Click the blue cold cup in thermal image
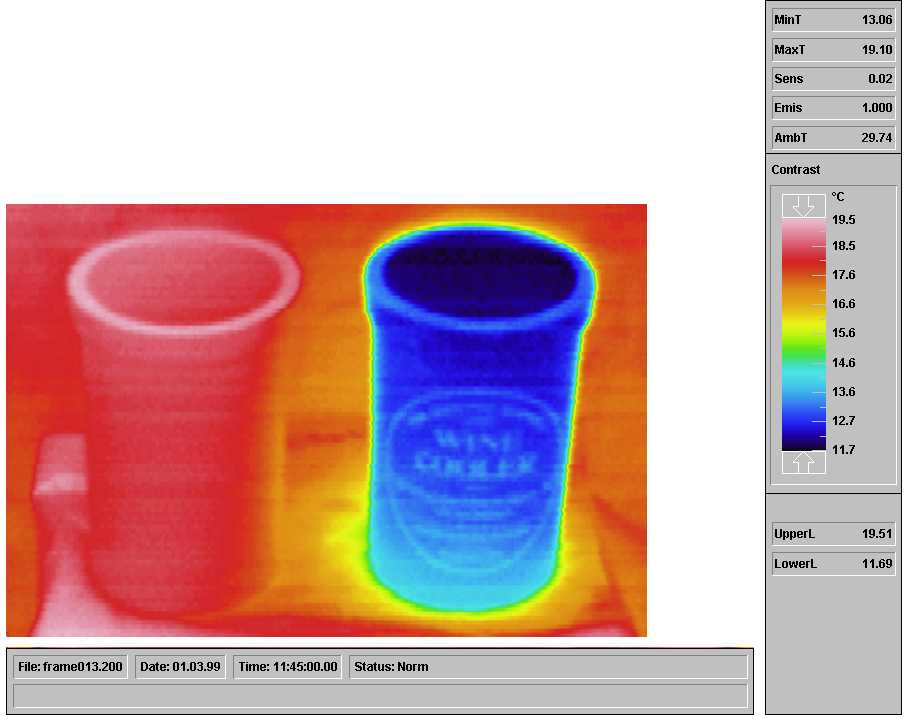 (478, 417)
